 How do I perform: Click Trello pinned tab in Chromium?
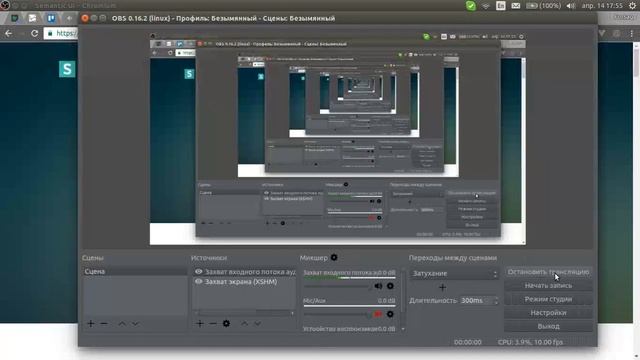pos(51,18)
